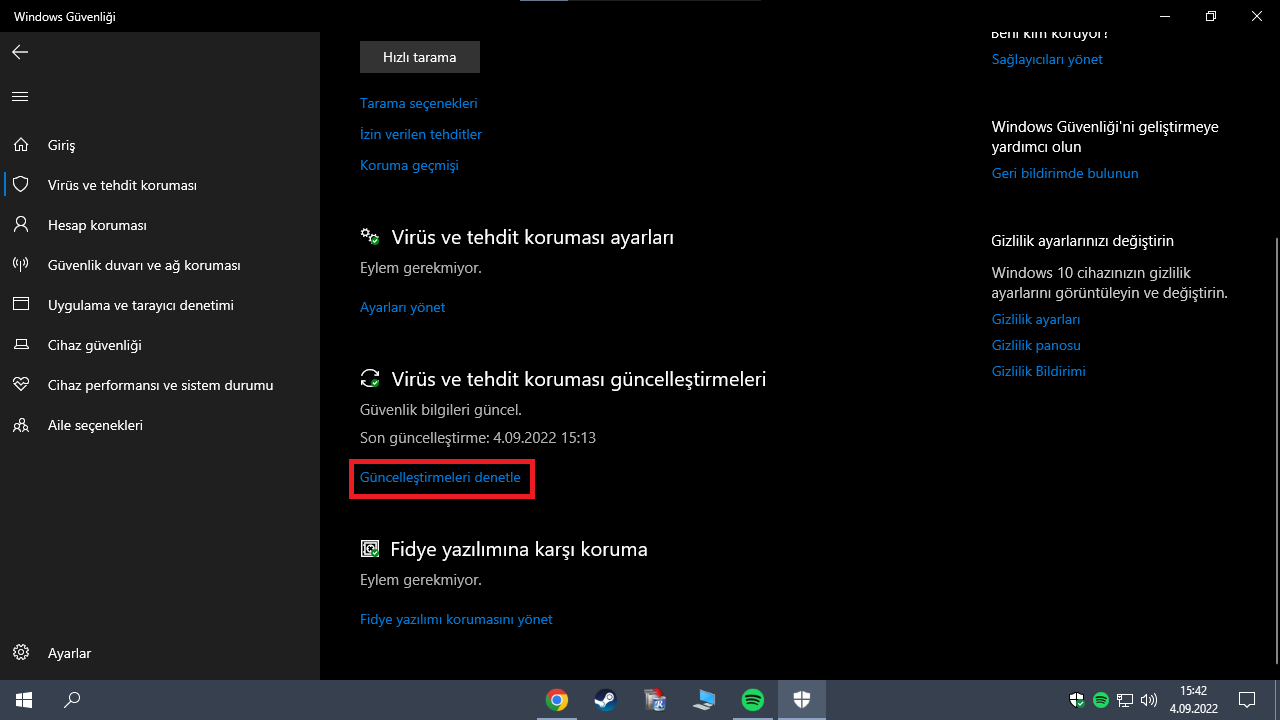
Task: Click the Windows Security tray shield icon
Action: click(1077, 700)
